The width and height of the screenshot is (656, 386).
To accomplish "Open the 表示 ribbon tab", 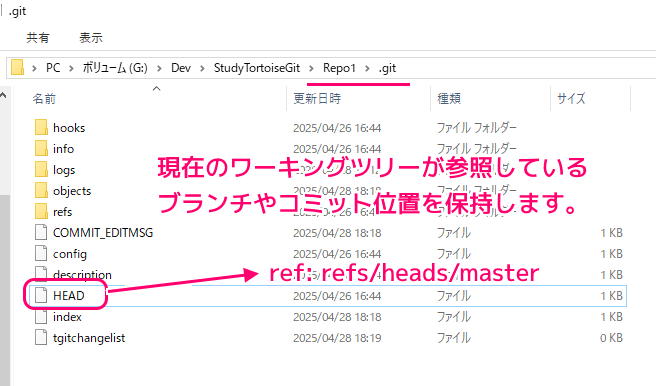I will click(x=91, y=38).
